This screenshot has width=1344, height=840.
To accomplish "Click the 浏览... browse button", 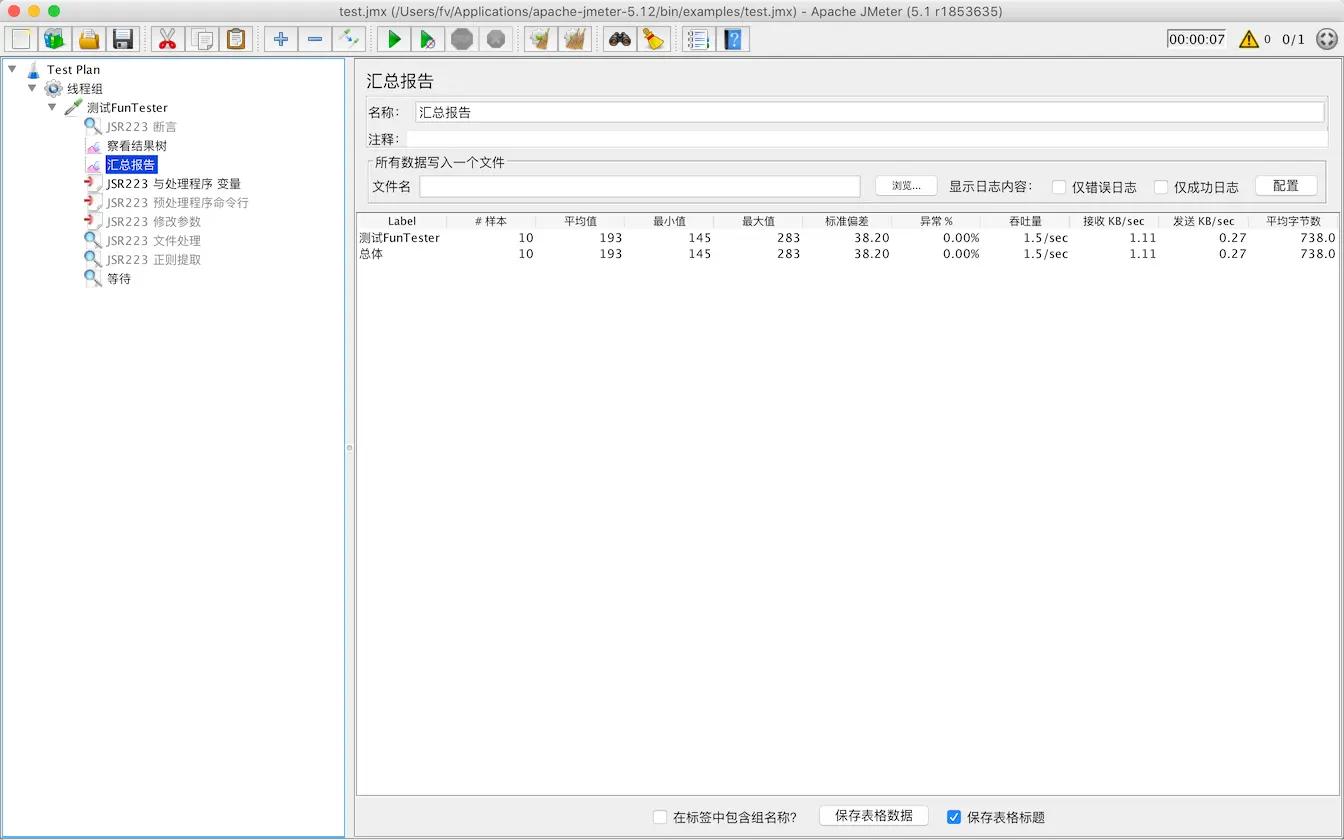I will 906,186.
